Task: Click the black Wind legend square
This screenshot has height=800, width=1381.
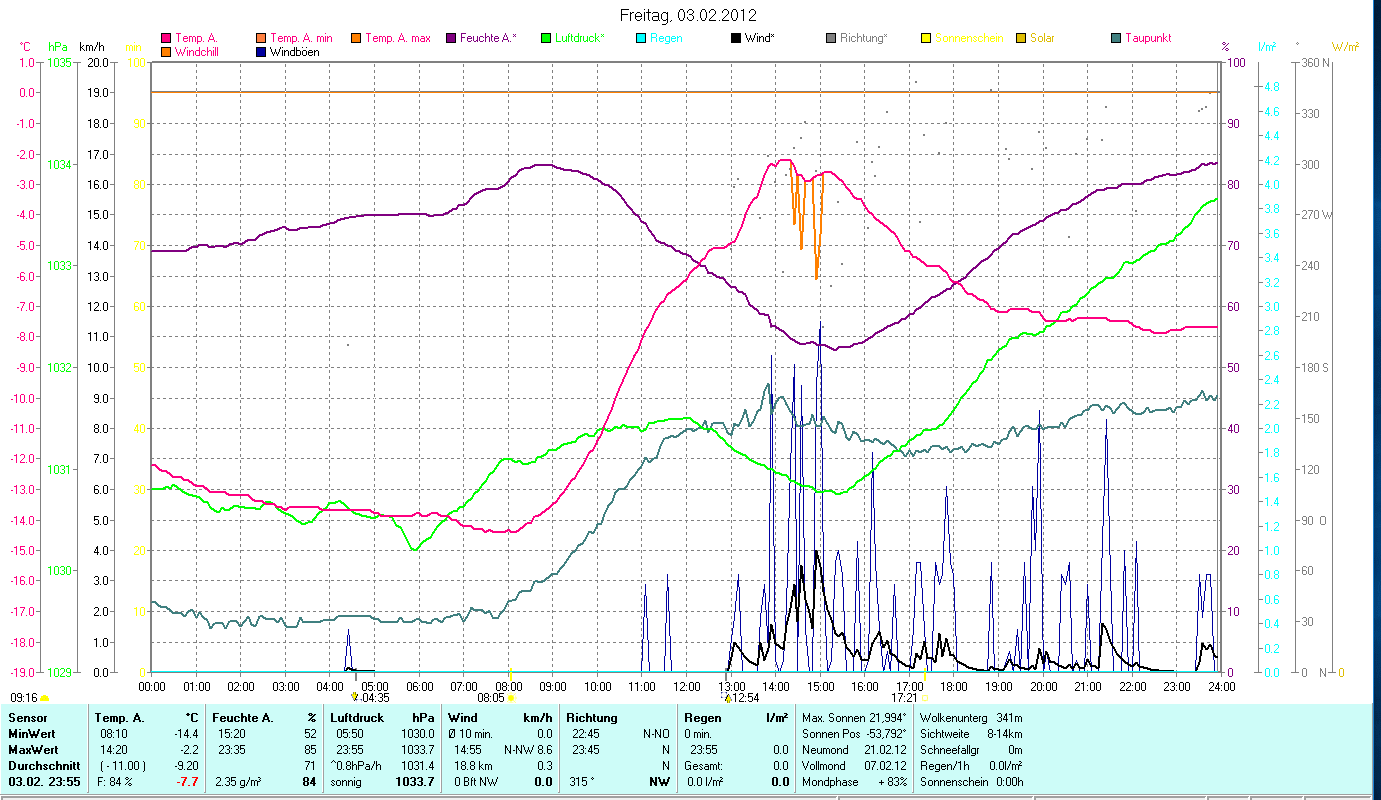Action: pos(736,39)
